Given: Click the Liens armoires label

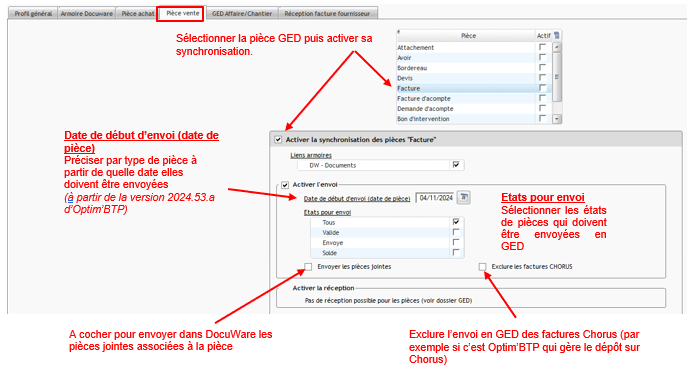Looking at the screenshot, I should tap(311, 155).
